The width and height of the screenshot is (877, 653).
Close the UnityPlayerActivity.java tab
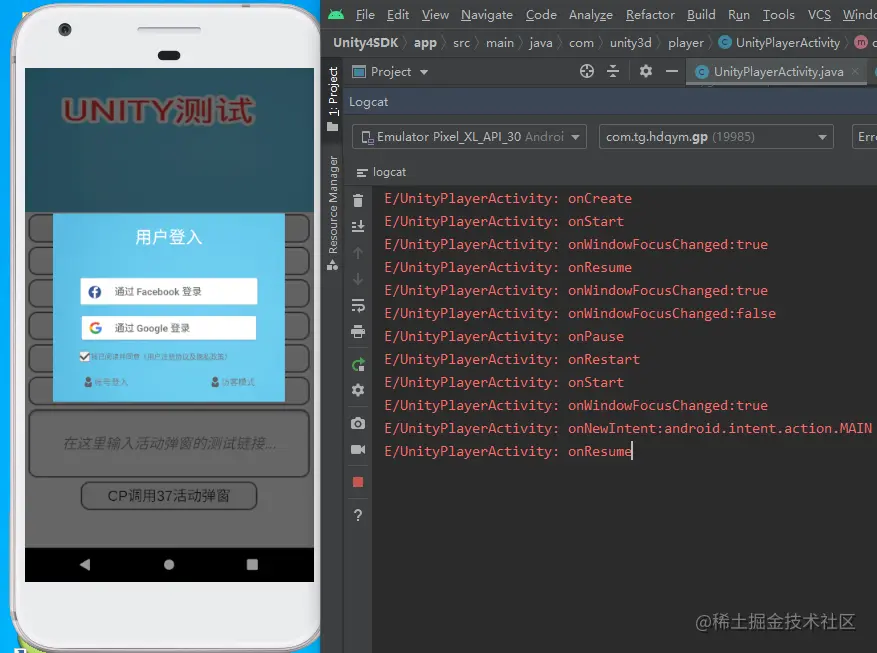[855, 71]
